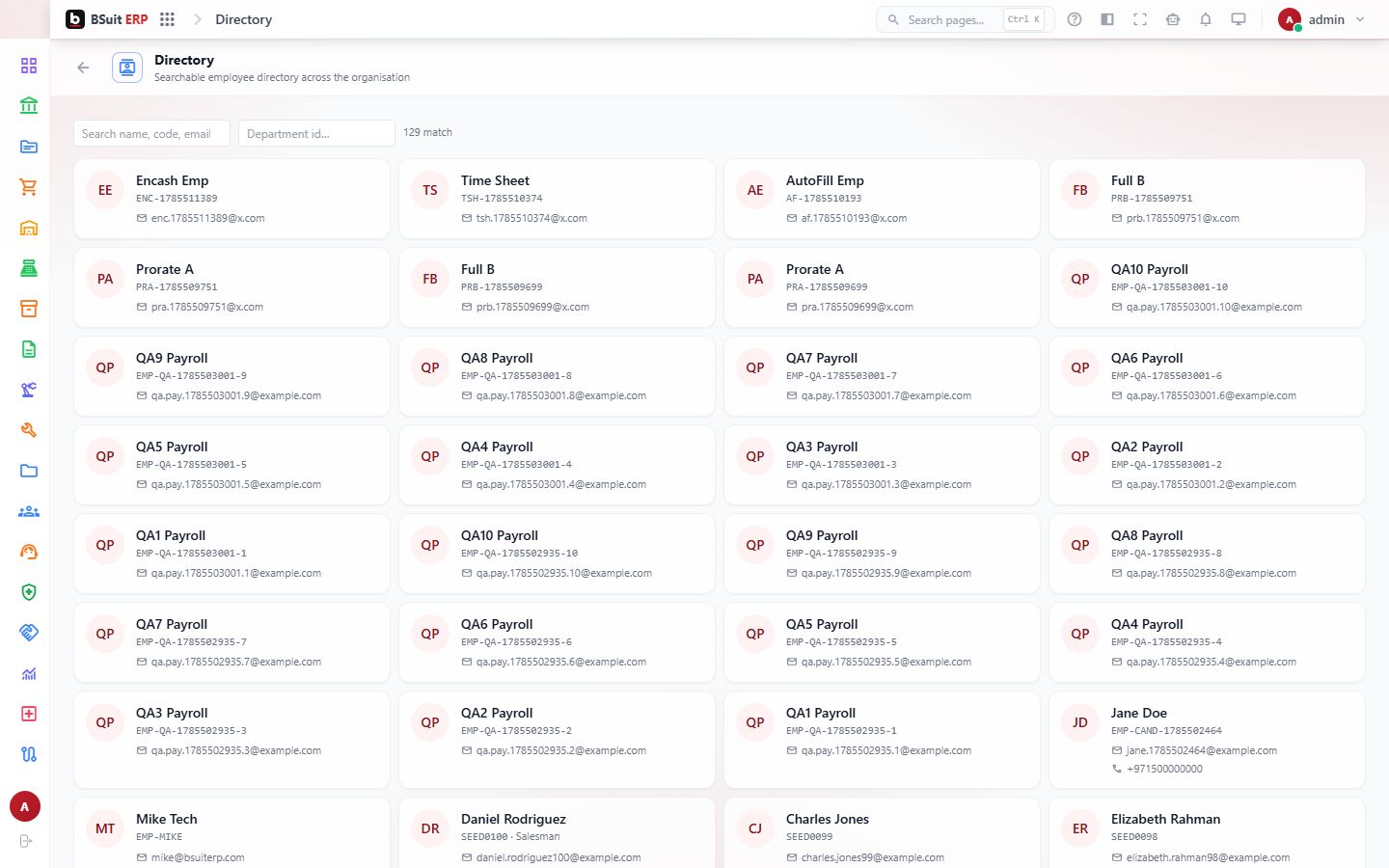
Task: Click the BSuit ERP logo
Action: (x=107, y=19)
